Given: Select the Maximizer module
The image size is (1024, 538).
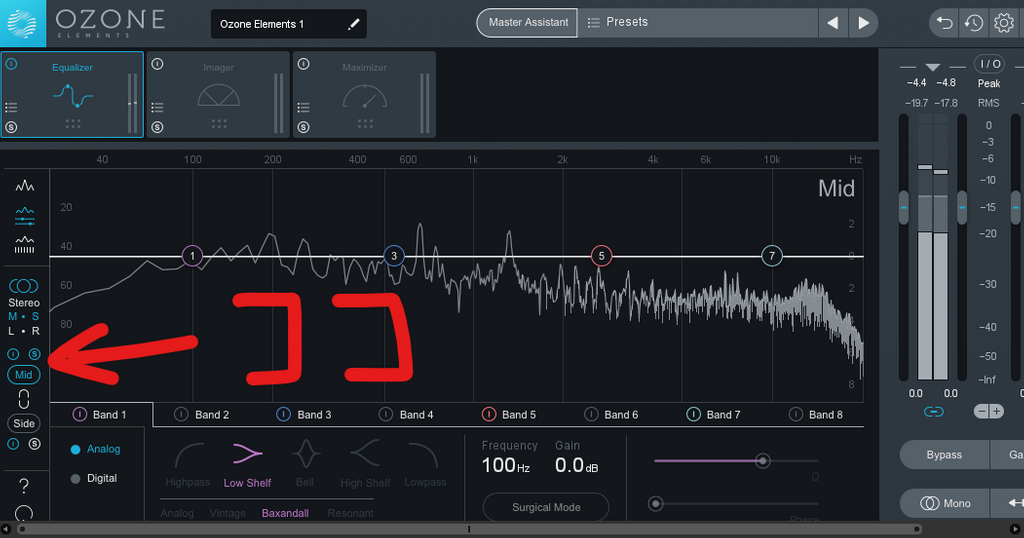Looking at the screenshot, I should point(364,95).
